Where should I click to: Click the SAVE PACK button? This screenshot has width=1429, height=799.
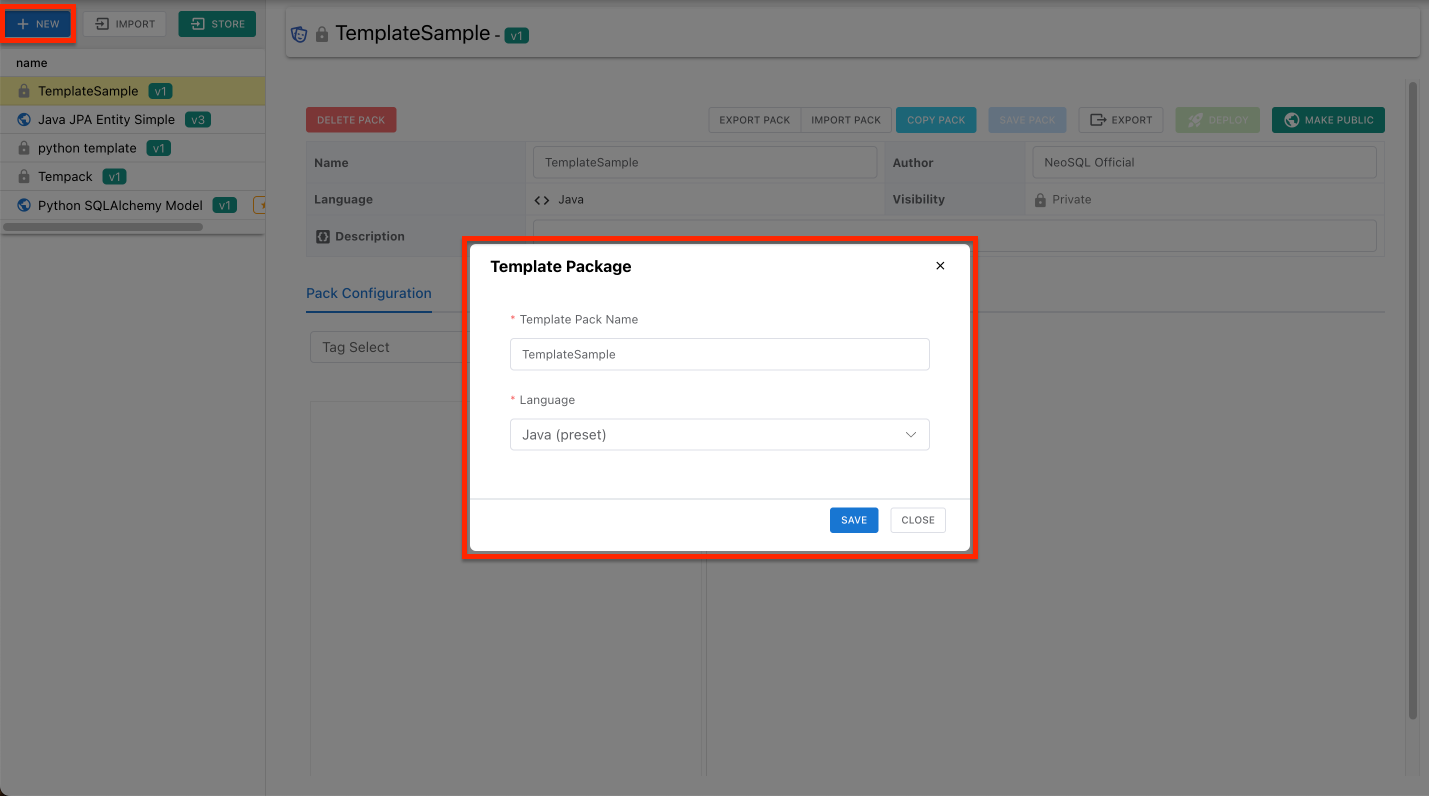tap(1027, 120)
